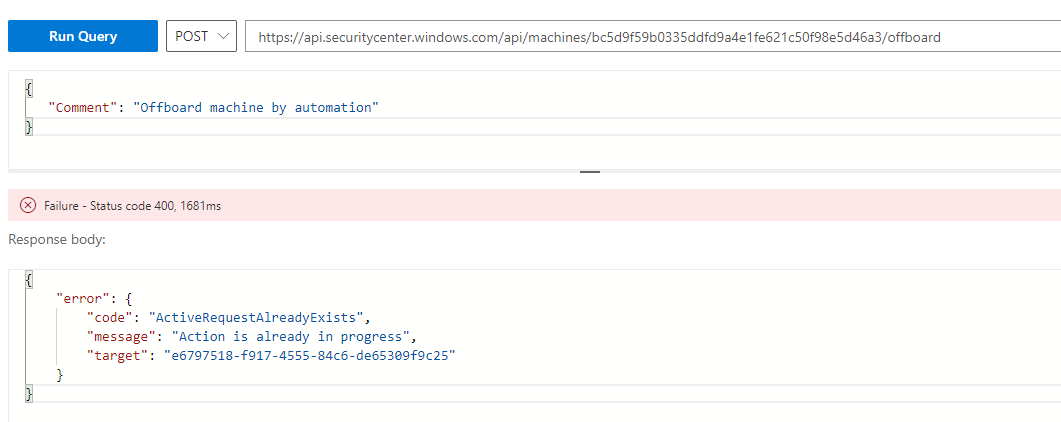
Task: Click the Failure - Status code 400 message
Action: point(133,206)
